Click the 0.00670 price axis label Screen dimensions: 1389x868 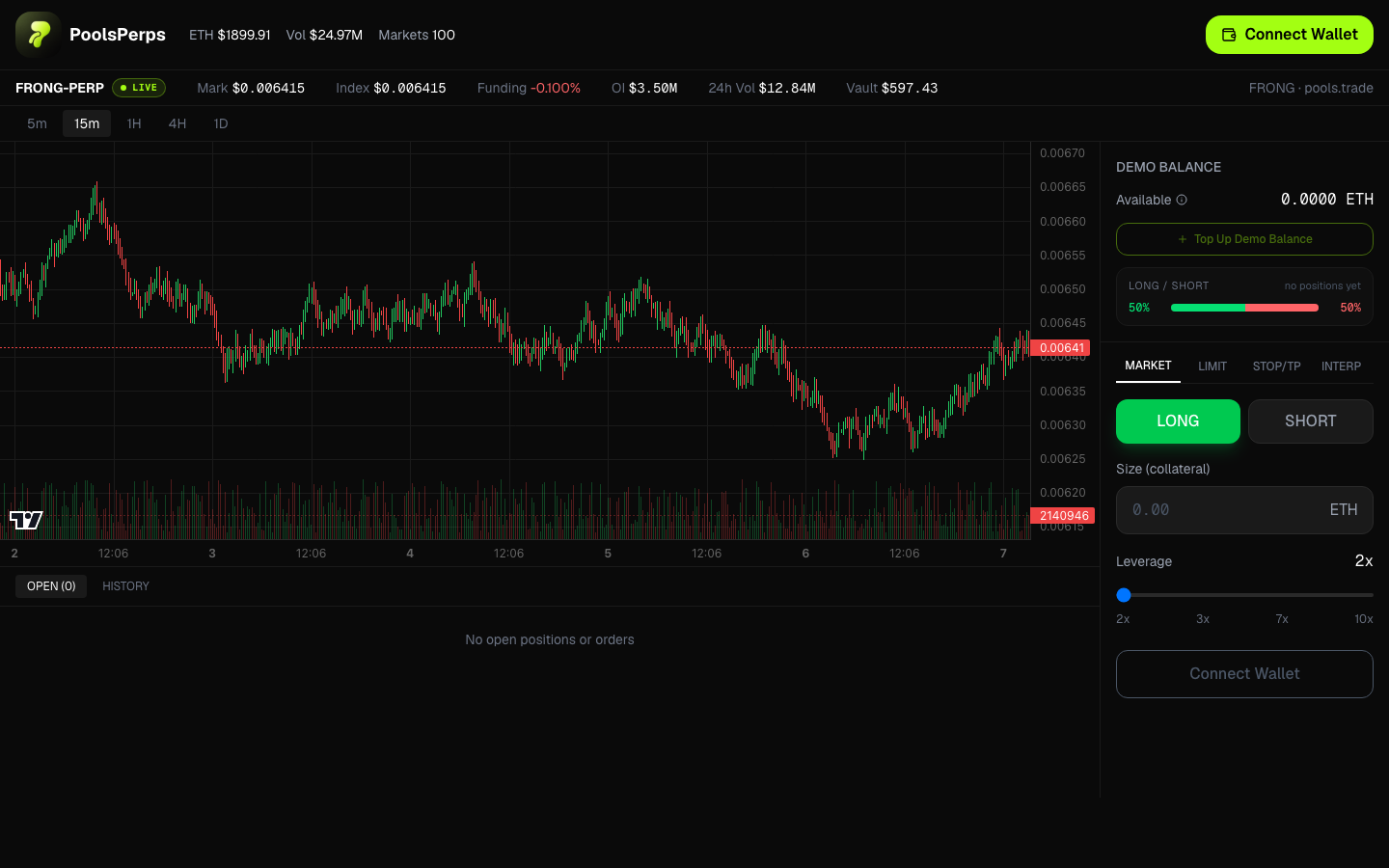point(1062,153)
